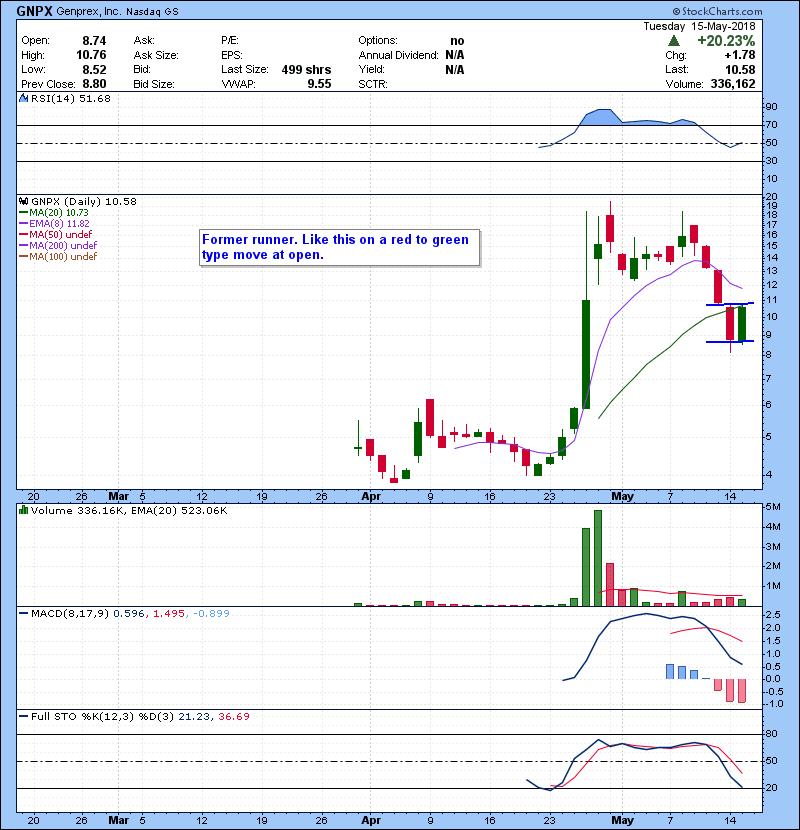Click the RSI(14) 51.68 indicator label
This screenshot has height=830, width=800.
pyautogui.click(x=70, y=98)
